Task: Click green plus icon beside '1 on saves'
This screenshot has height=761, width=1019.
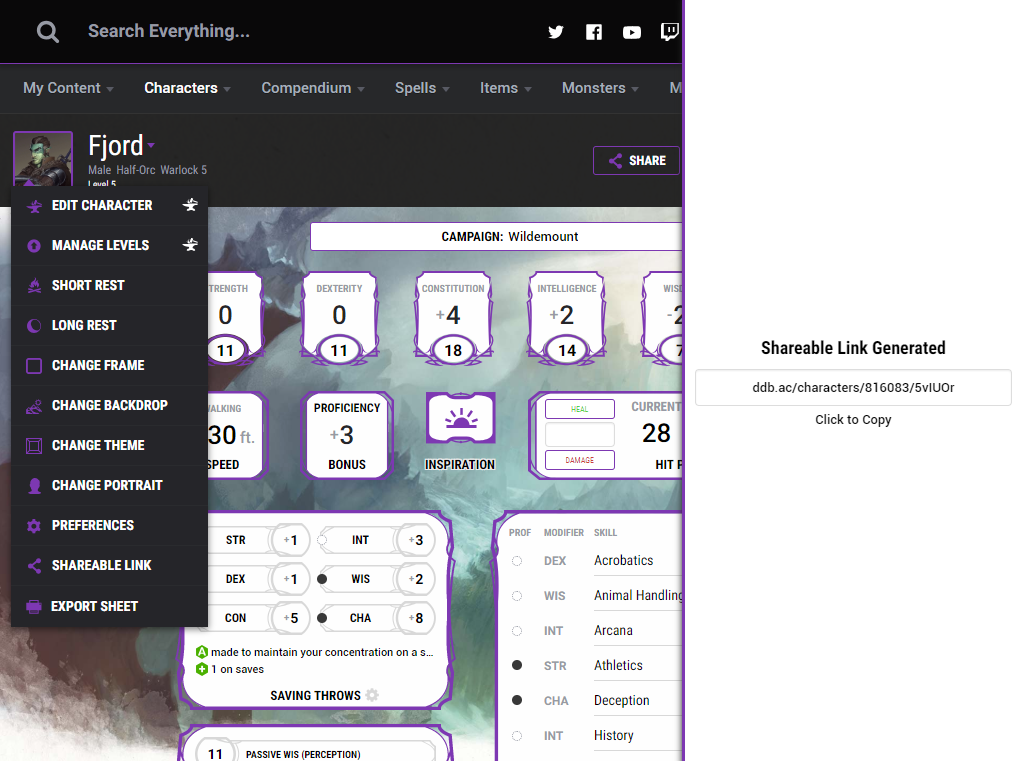Action: coord(201,669)
